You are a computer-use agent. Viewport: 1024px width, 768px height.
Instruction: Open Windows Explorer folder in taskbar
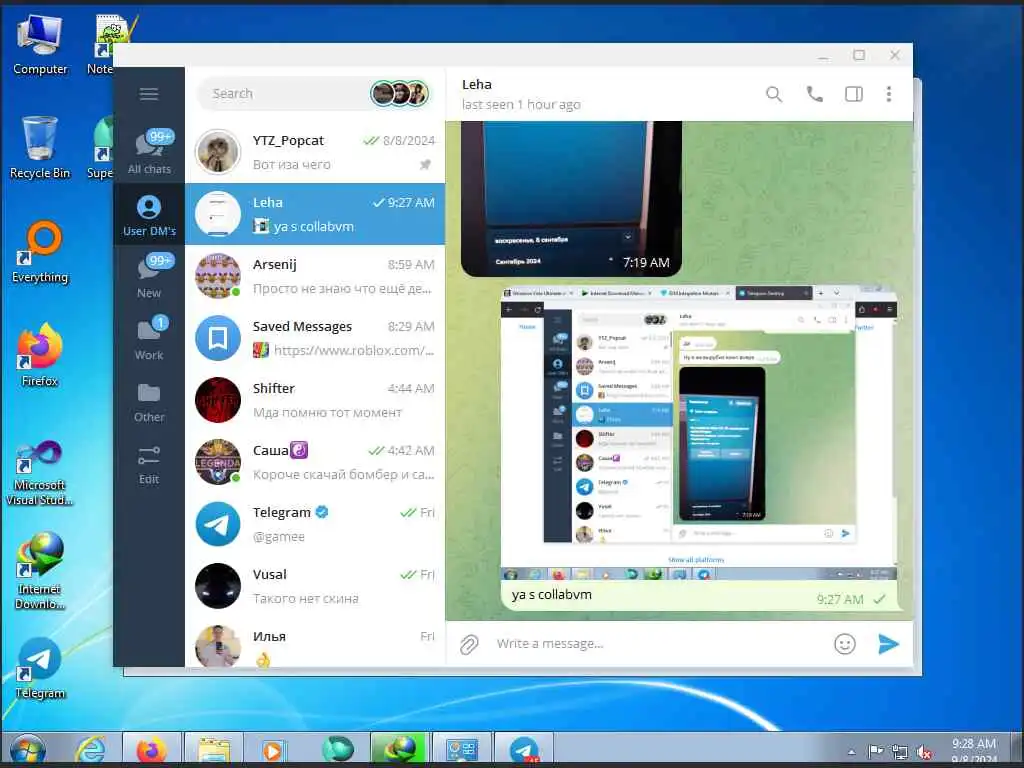214,750
